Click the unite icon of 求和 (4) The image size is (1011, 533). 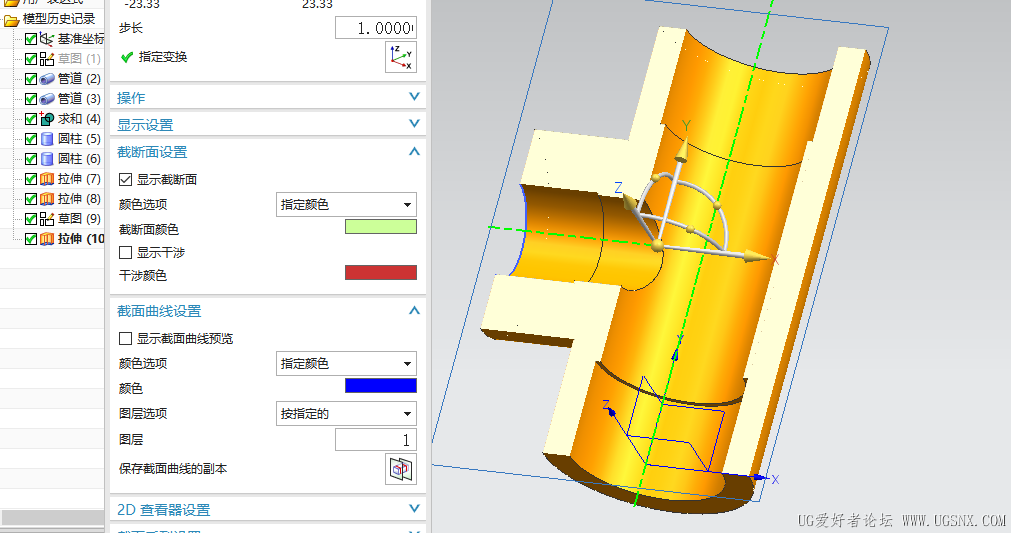pyautogui.click(x=46, y=119)
